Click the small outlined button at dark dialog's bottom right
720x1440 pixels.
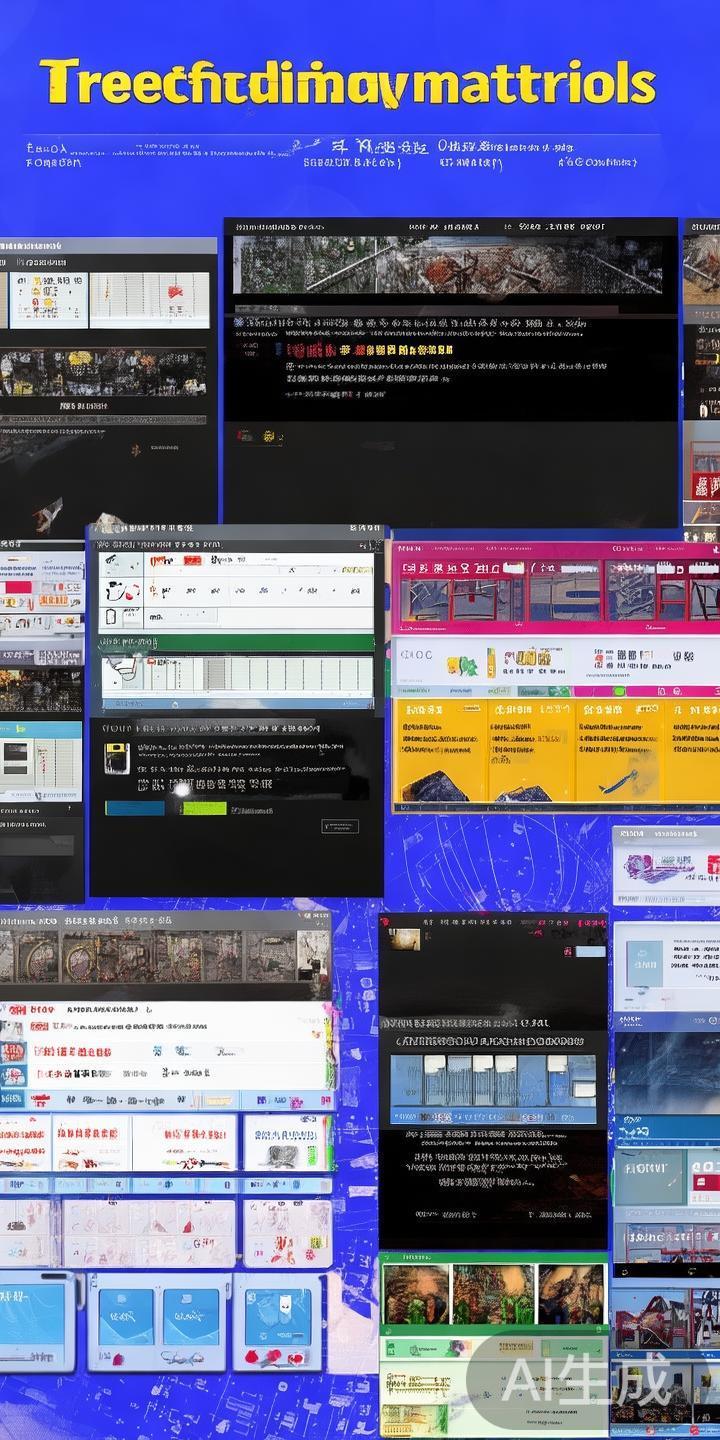pyautogui.click(x=339, y=826)
